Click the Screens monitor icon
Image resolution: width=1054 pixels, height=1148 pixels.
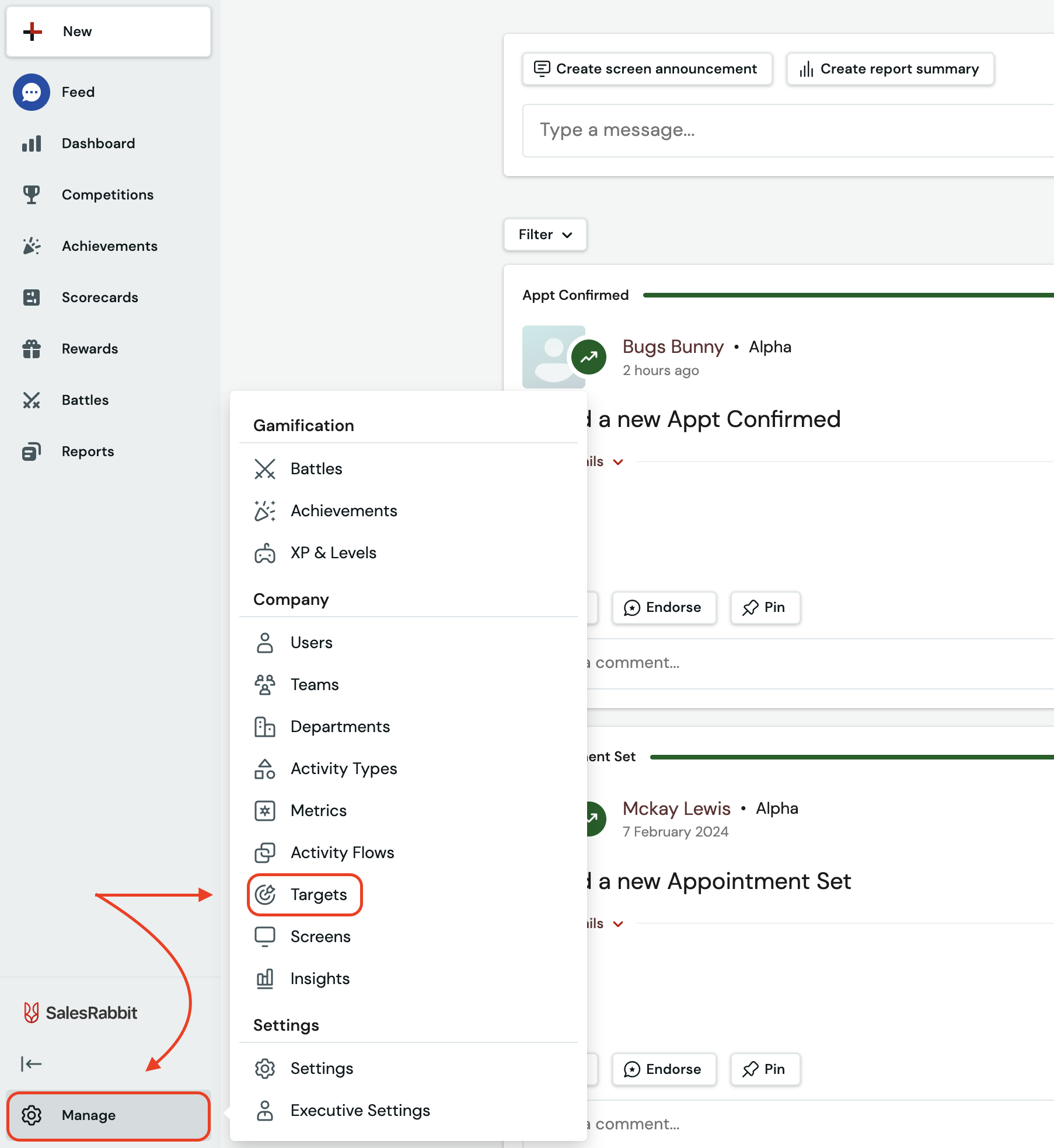[x=265, y=937]
